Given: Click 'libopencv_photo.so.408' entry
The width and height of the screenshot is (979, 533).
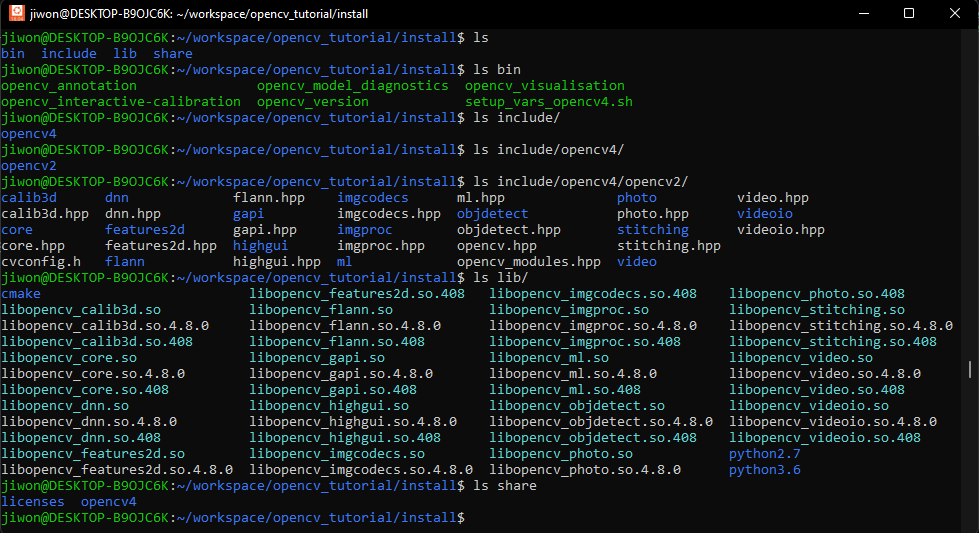Looking at the screenshot, I should tap(817, 294).
